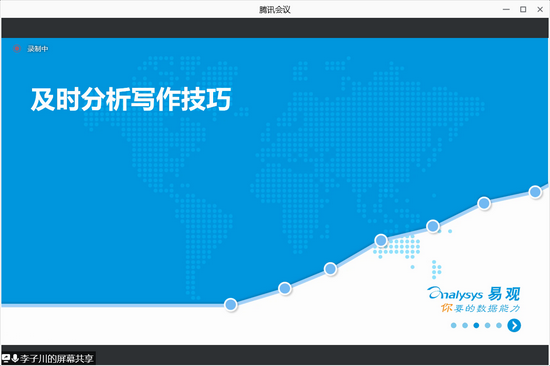Click the 腾讯会议 window title
The width and height of the screenshot is (550, 366).
(275, 9)
